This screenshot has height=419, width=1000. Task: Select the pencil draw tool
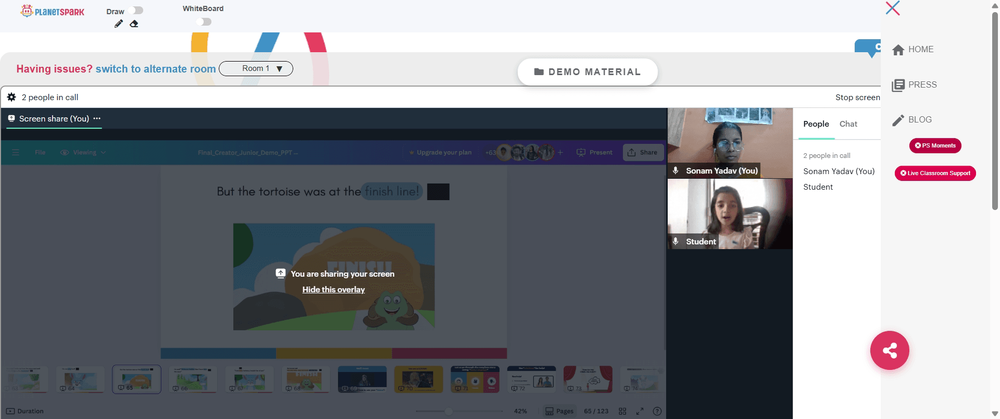click(x=119, y=24)
